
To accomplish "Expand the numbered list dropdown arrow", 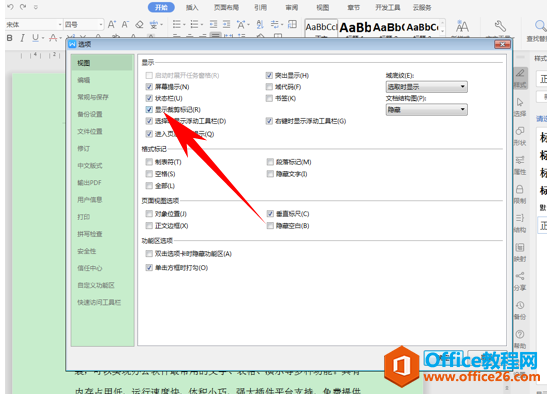I will 201,24.
